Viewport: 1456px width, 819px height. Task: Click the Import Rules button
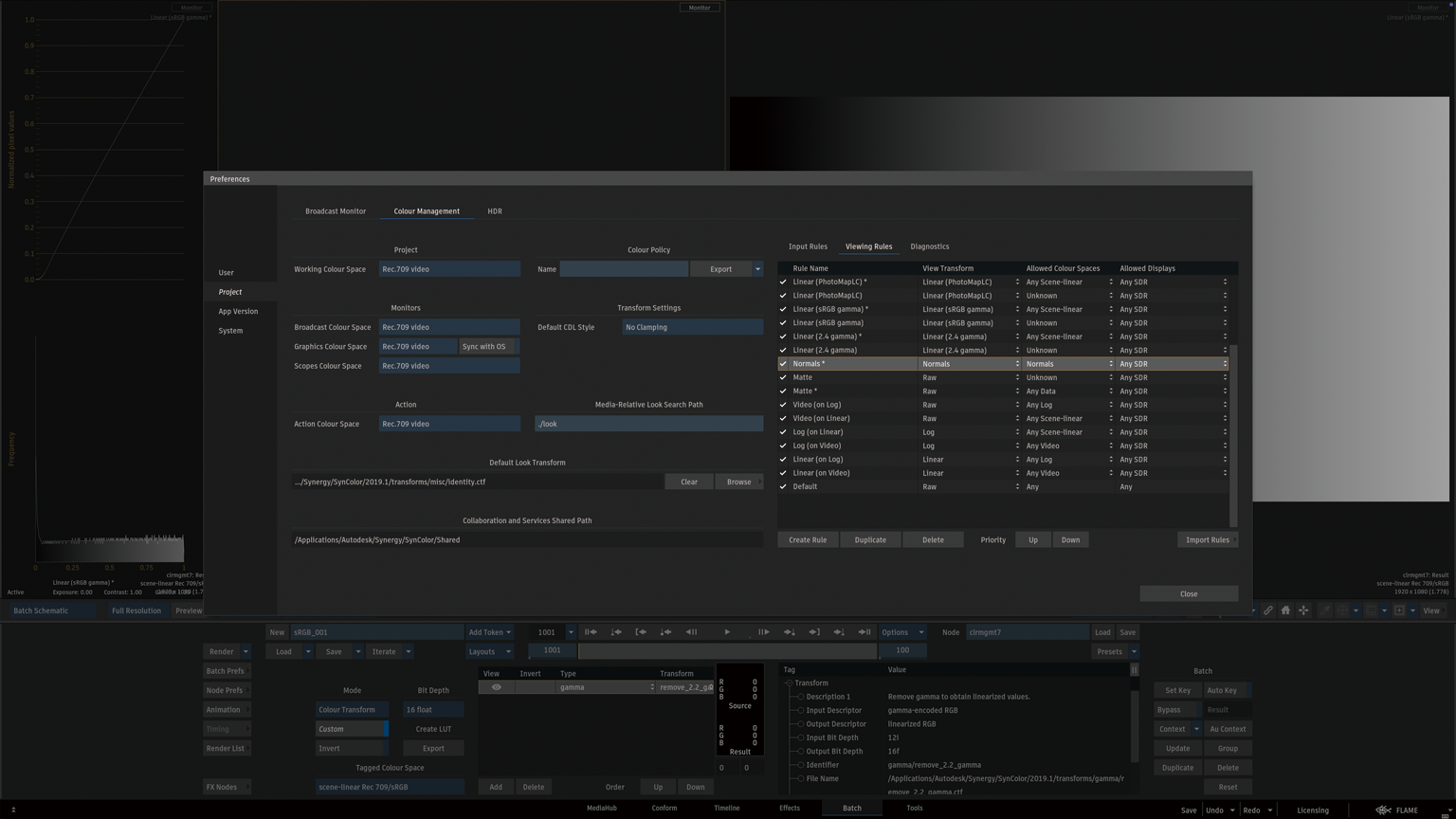(x=1207, y=540)
